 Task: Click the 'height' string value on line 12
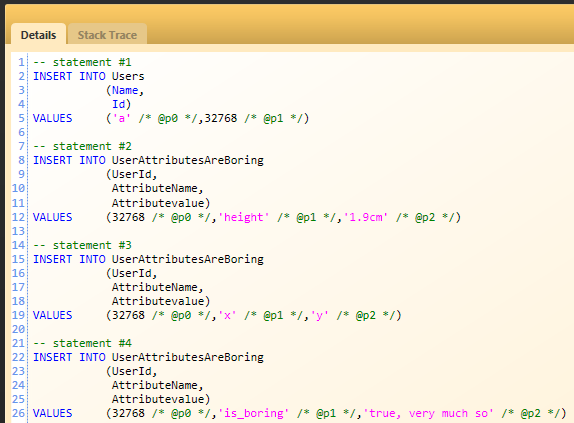[243, 217]
